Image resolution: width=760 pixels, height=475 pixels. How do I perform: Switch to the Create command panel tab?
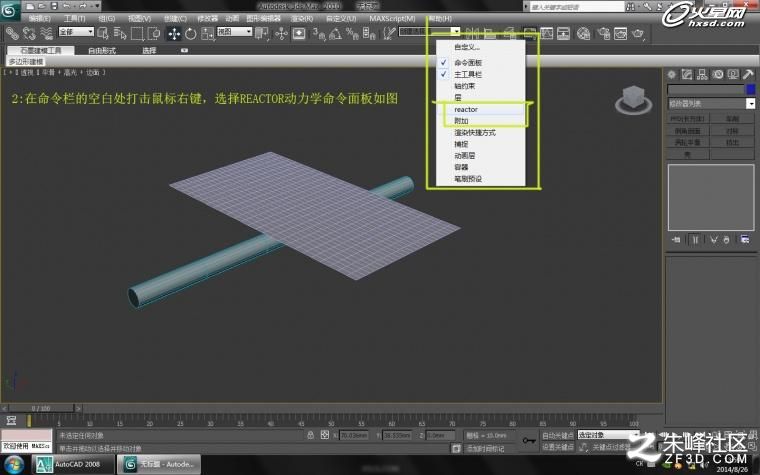[671, 74]
